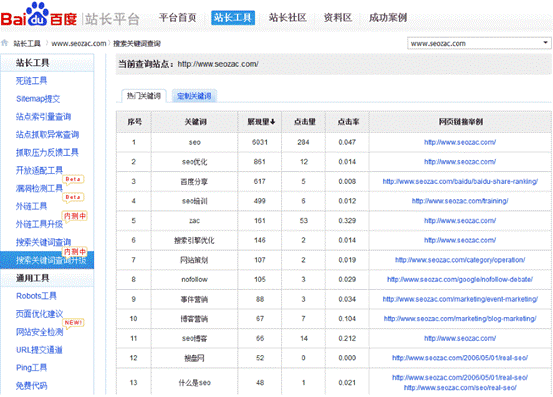Viewport: 553px width, 397px height.
Task: Open the marketing/blog-marketing URL link
Action: tap(460, 319)
